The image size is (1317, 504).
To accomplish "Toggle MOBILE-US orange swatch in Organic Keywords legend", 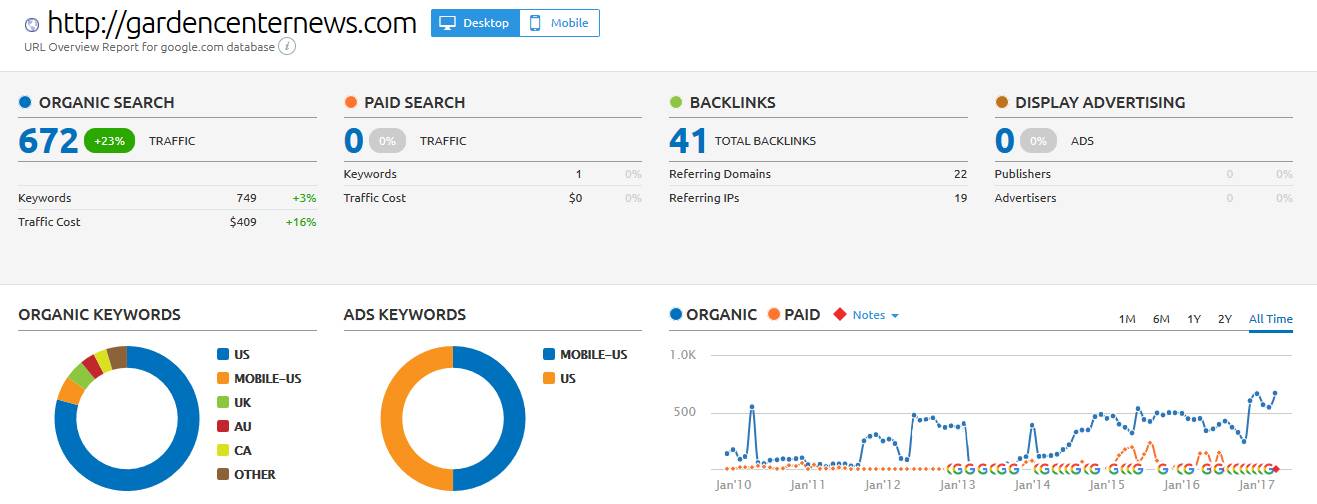I will [223, 378].
